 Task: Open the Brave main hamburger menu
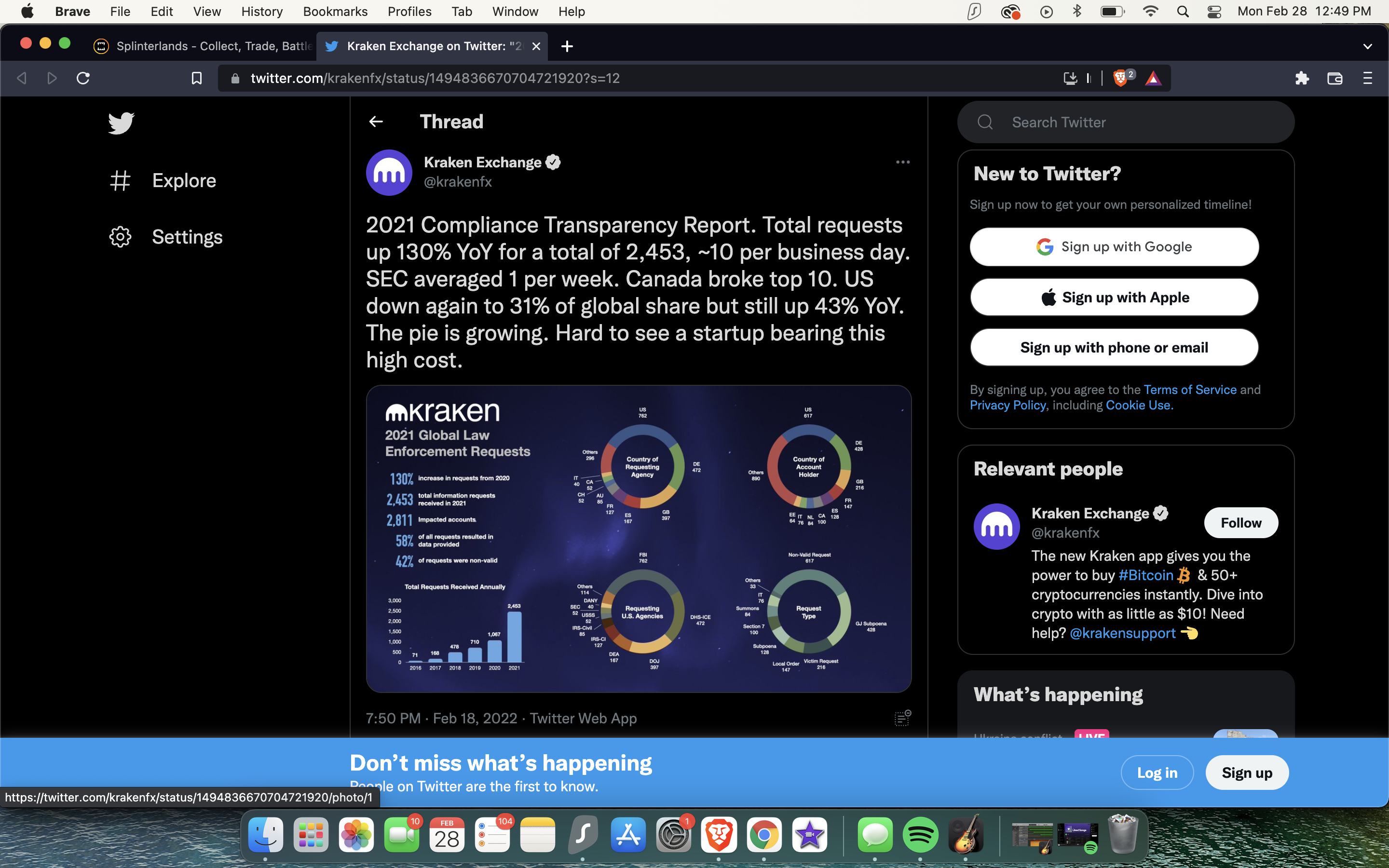tap(1368, 78)
